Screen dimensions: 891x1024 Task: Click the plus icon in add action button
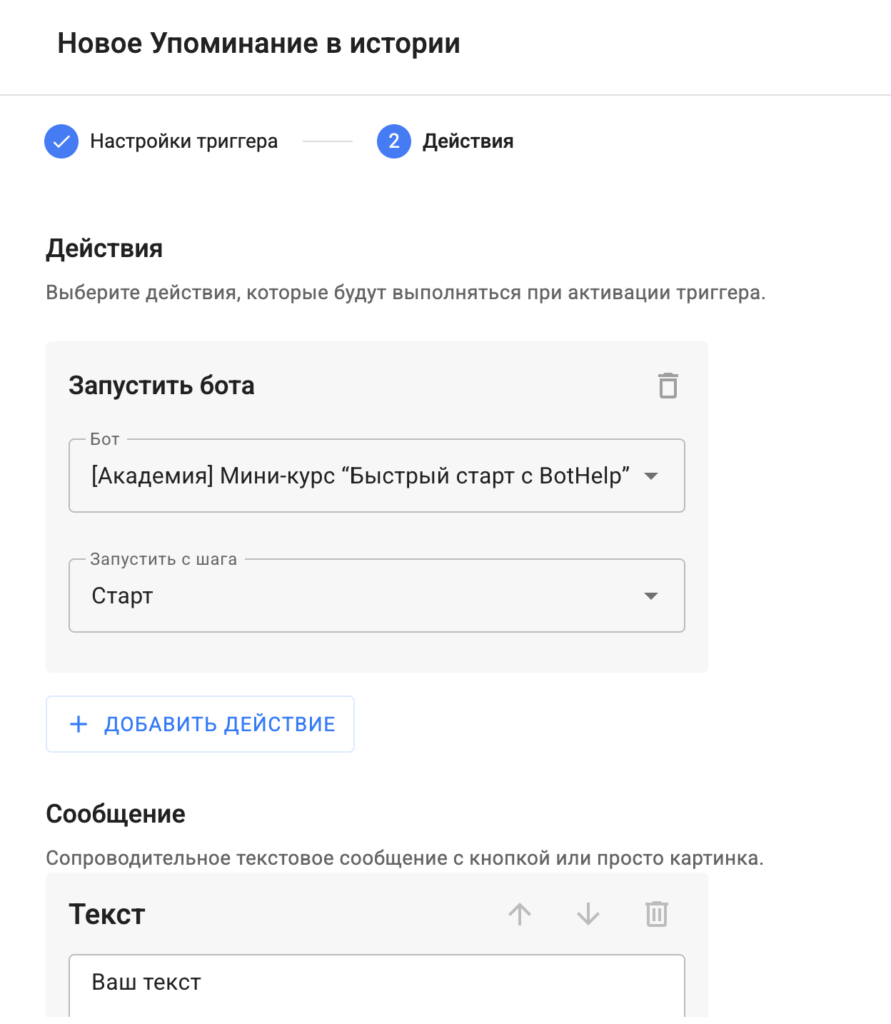coord(79,724)
